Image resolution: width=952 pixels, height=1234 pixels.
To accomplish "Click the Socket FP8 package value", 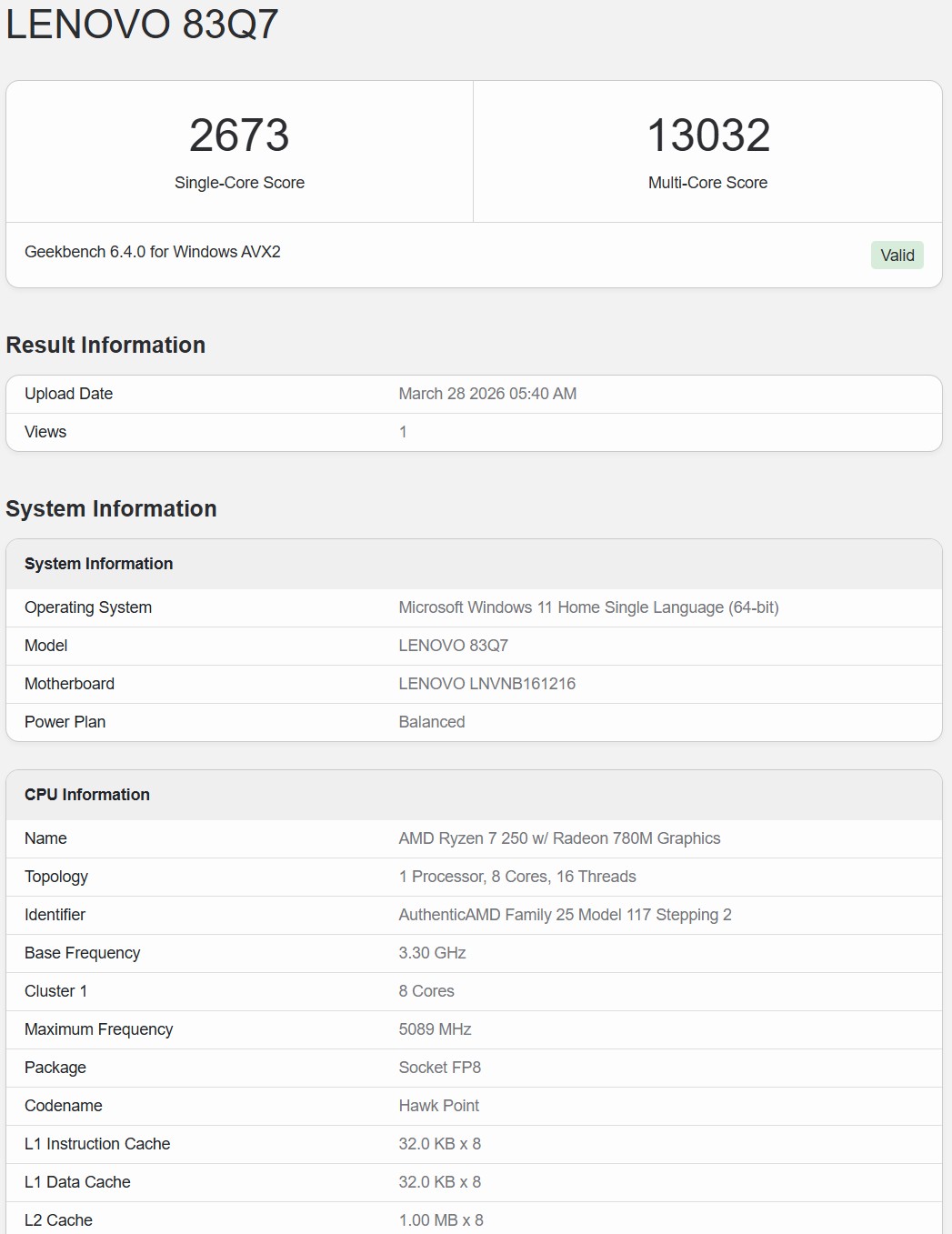I will click(x=439, y=1068).
